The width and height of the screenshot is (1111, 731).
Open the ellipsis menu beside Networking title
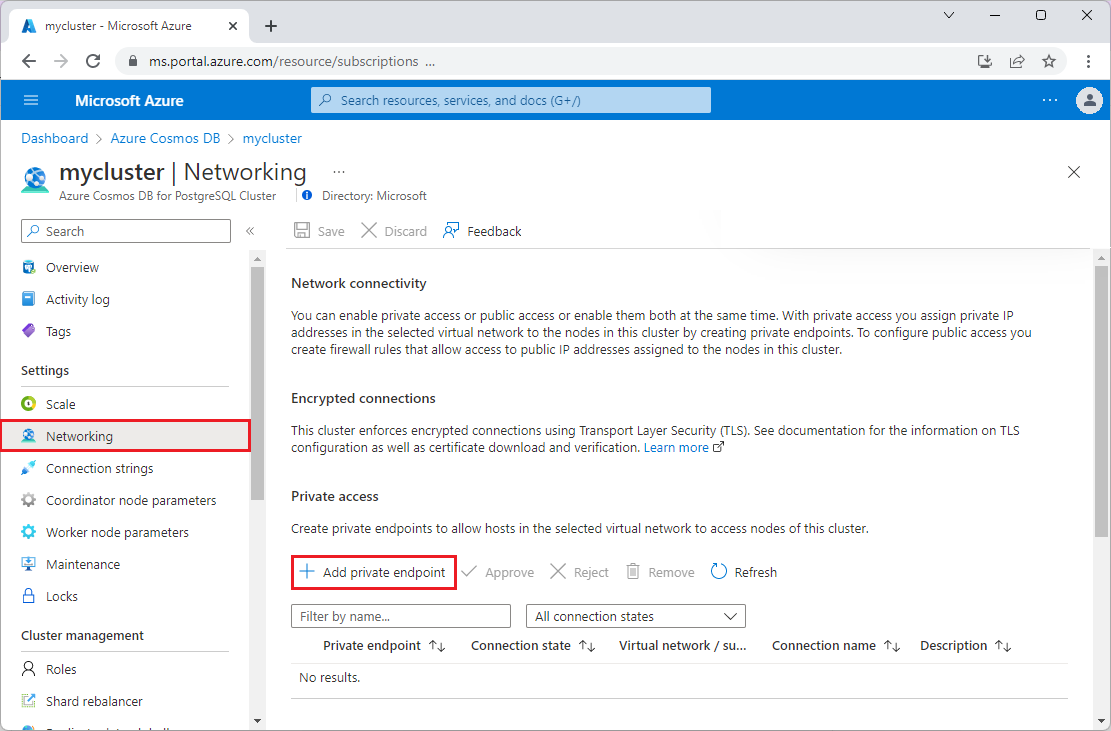(x=338, y=171)
